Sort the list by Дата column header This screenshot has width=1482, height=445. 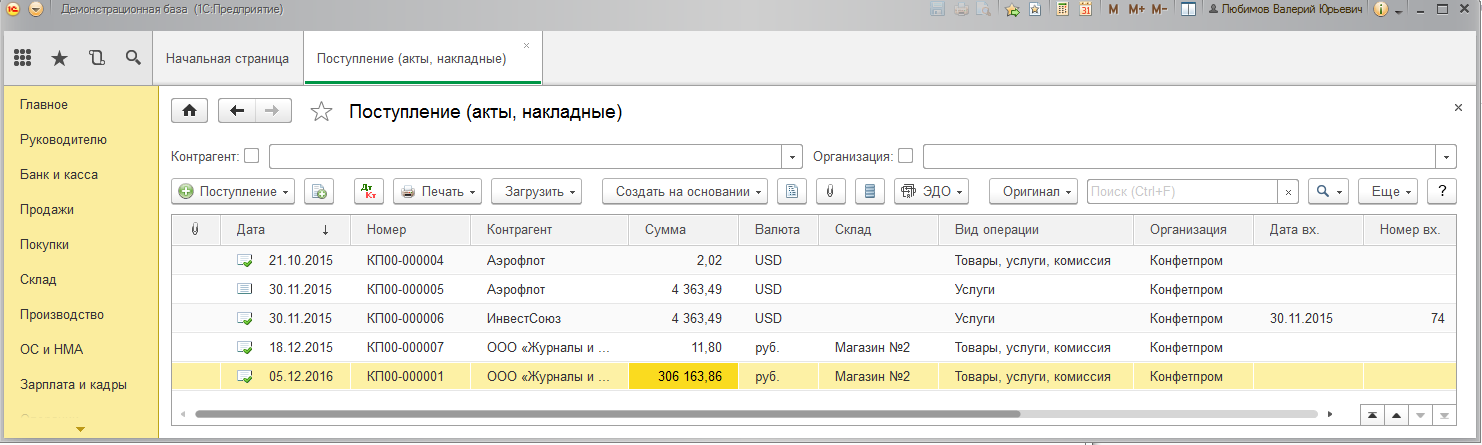click(x=285, y=230)
